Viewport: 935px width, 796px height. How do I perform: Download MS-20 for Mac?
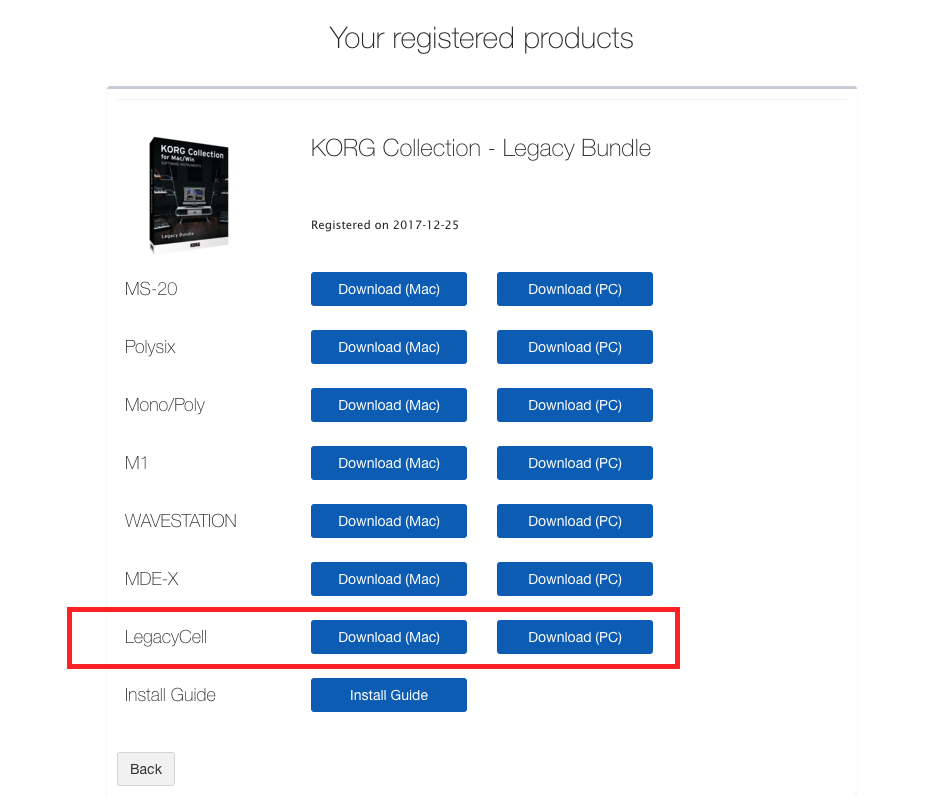click(x=388, y=289)
